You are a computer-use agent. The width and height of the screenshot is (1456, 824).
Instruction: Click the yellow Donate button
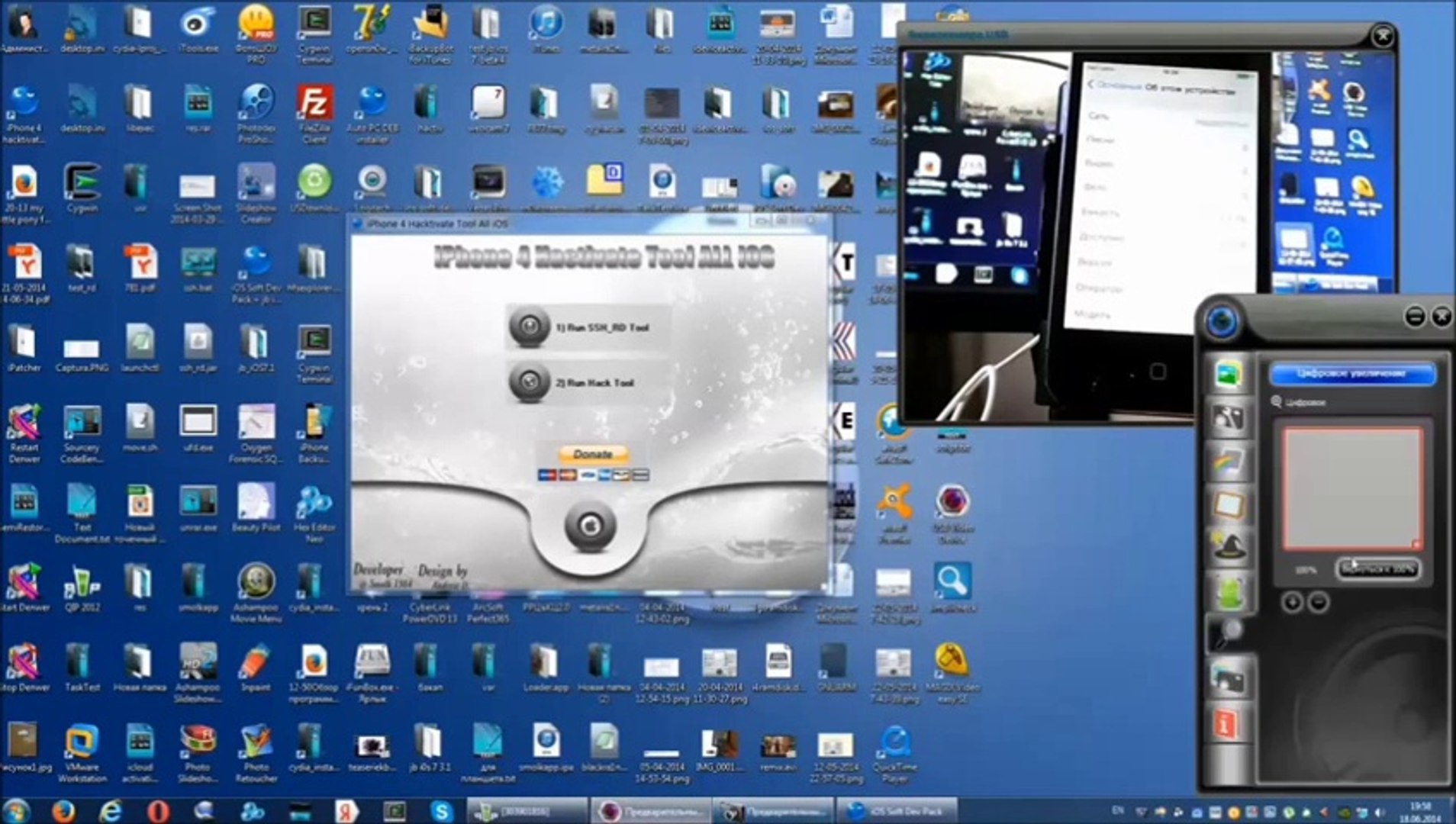click(593, 455)
